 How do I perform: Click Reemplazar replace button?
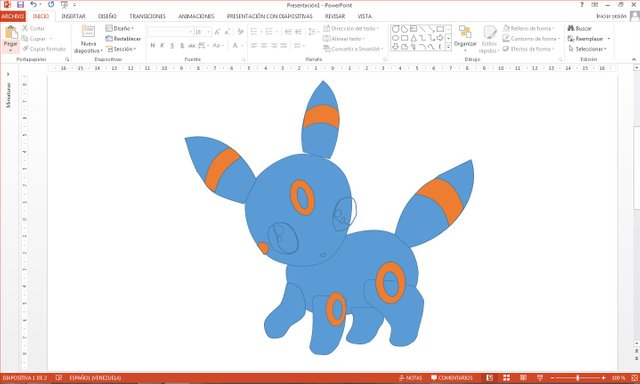[x=586, y=38]
